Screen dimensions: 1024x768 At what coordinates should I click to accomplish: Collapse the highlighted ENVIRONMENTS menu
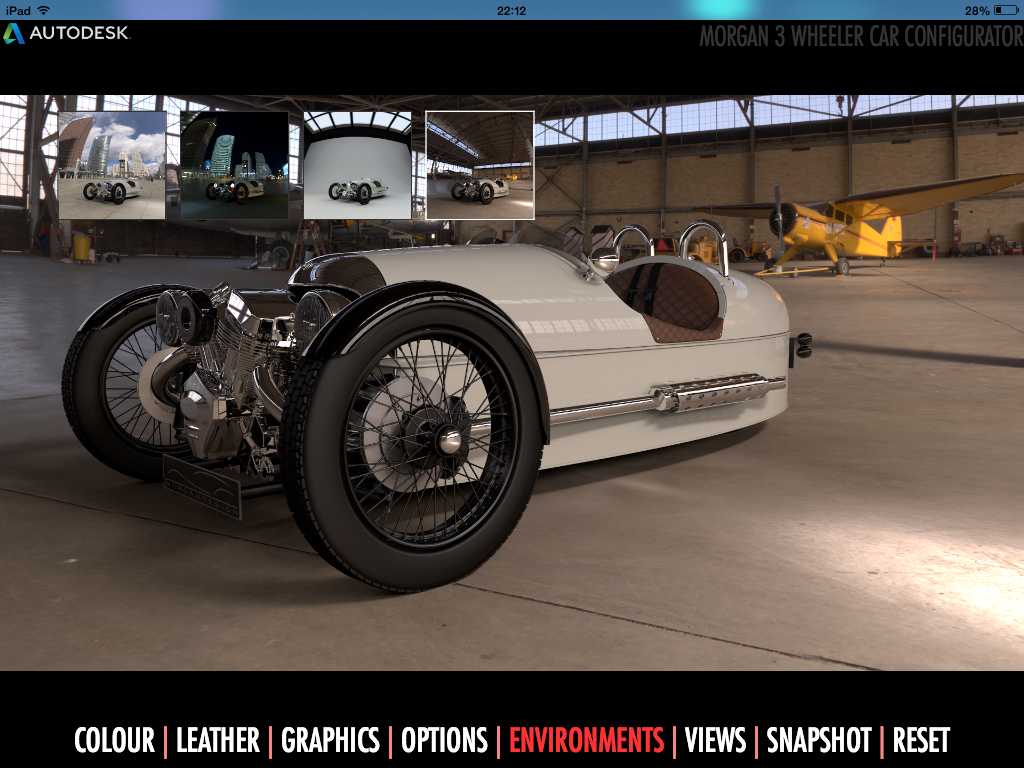pos(586,741)
